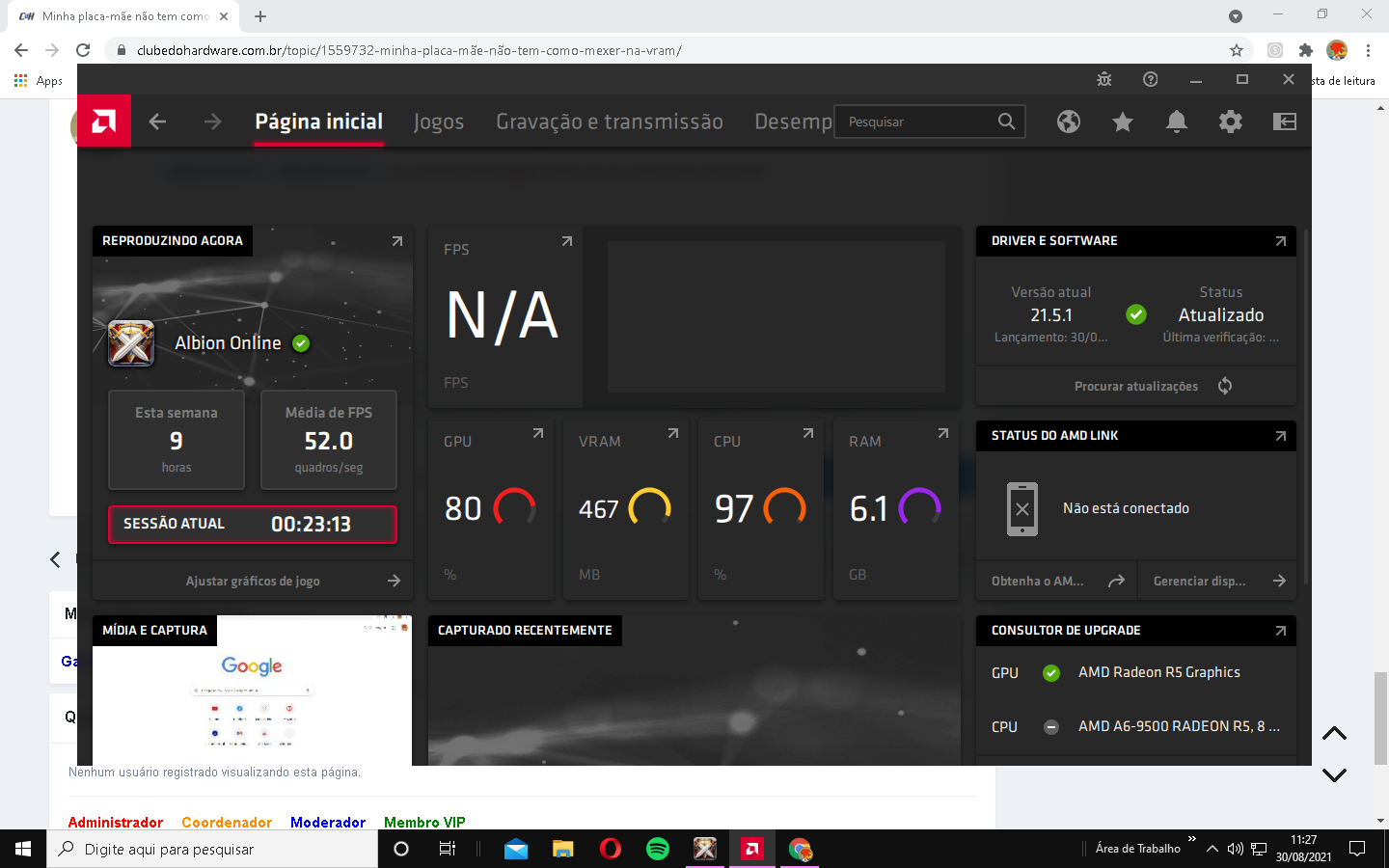Go forward with the Radeon forward arrow
The height and width of the screenshot is (868, 1389).
click(213, 122)
